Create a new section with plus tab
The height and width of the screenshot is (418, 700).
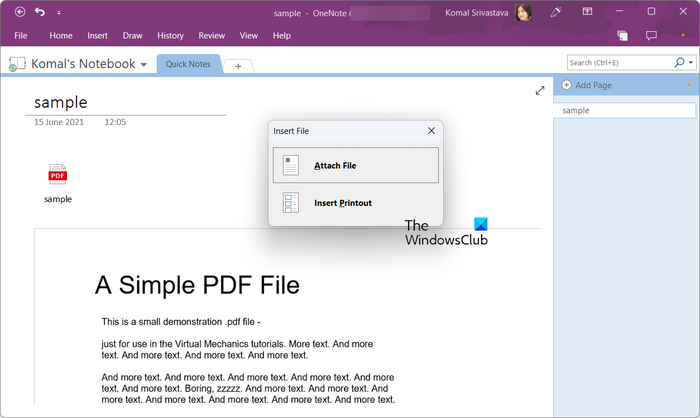coord(238,66)
